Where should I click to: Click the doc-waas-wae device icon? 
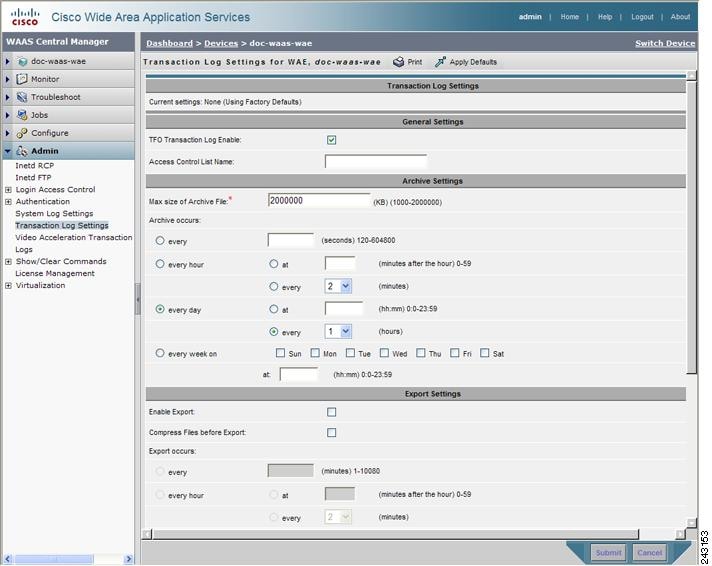(22, 61)
